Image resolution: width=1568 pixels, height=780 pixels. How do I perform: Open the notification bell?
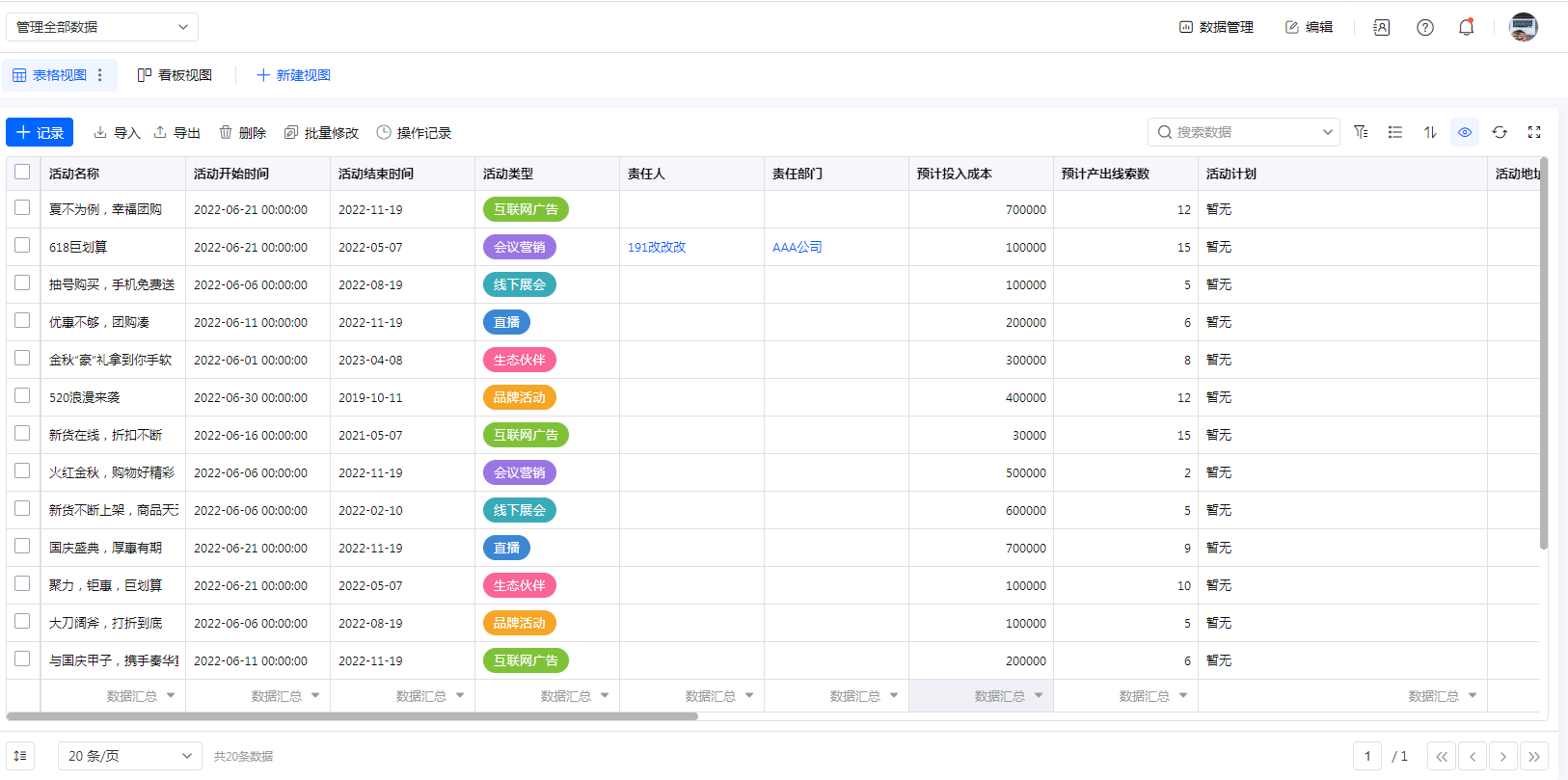pyautogui.click(x=1466, y=27)
